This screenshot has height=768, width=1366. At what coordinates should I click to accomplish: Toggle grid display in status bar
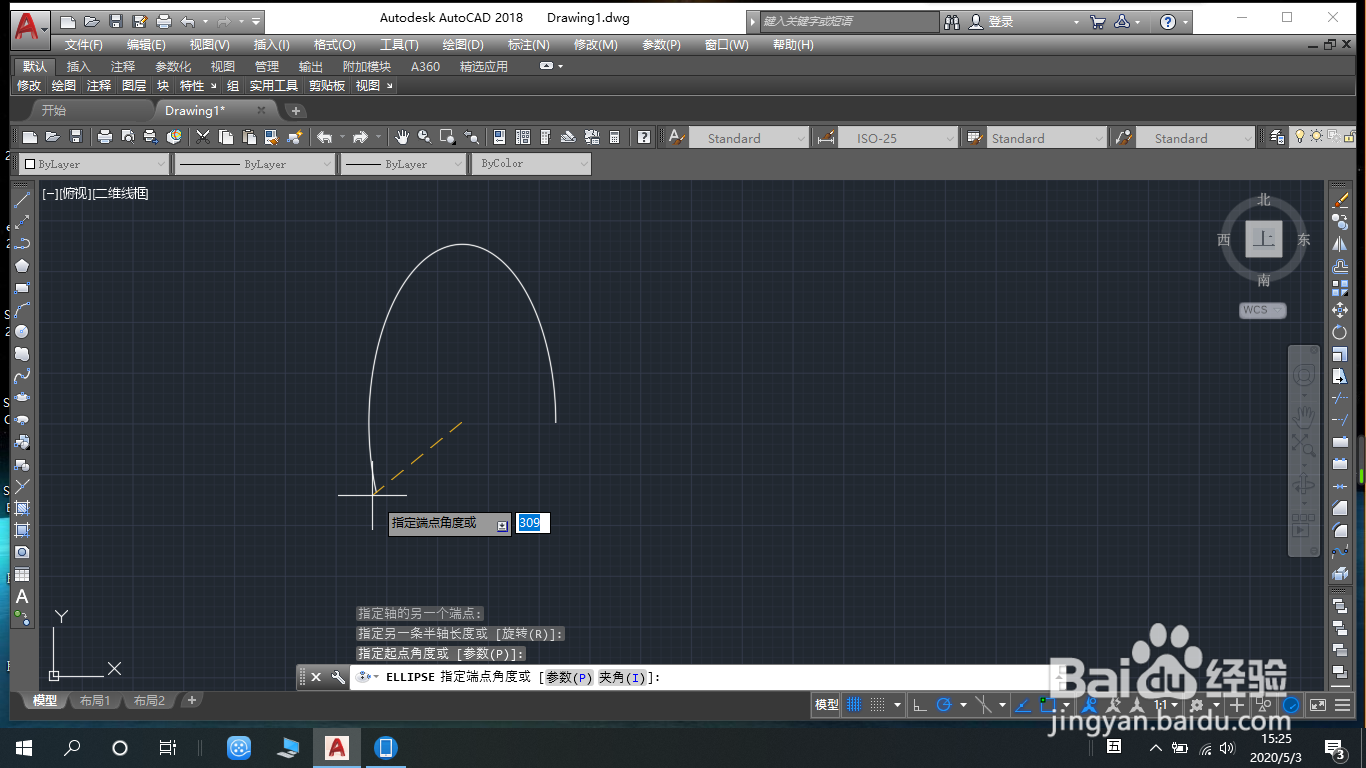(855, 705)
